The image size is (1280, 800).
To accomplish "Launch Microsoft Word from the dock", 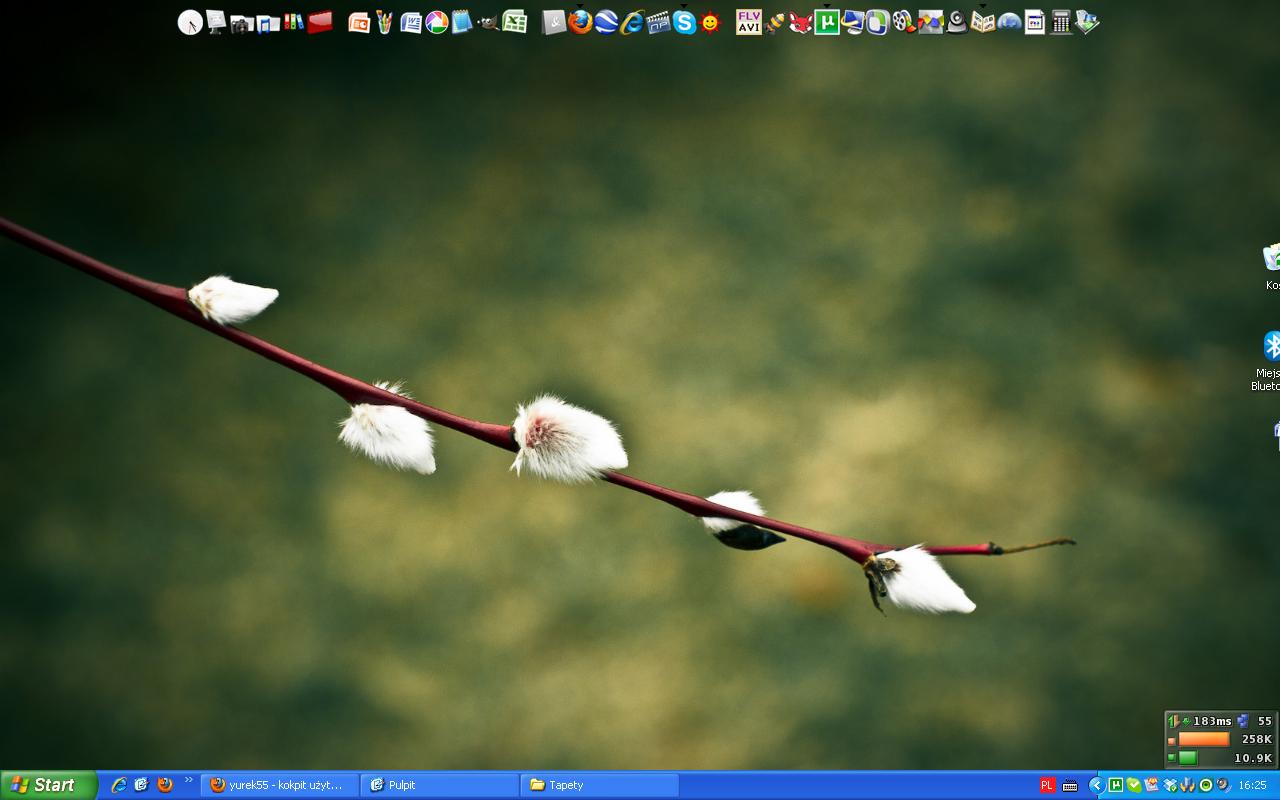I will click(411, 22).
